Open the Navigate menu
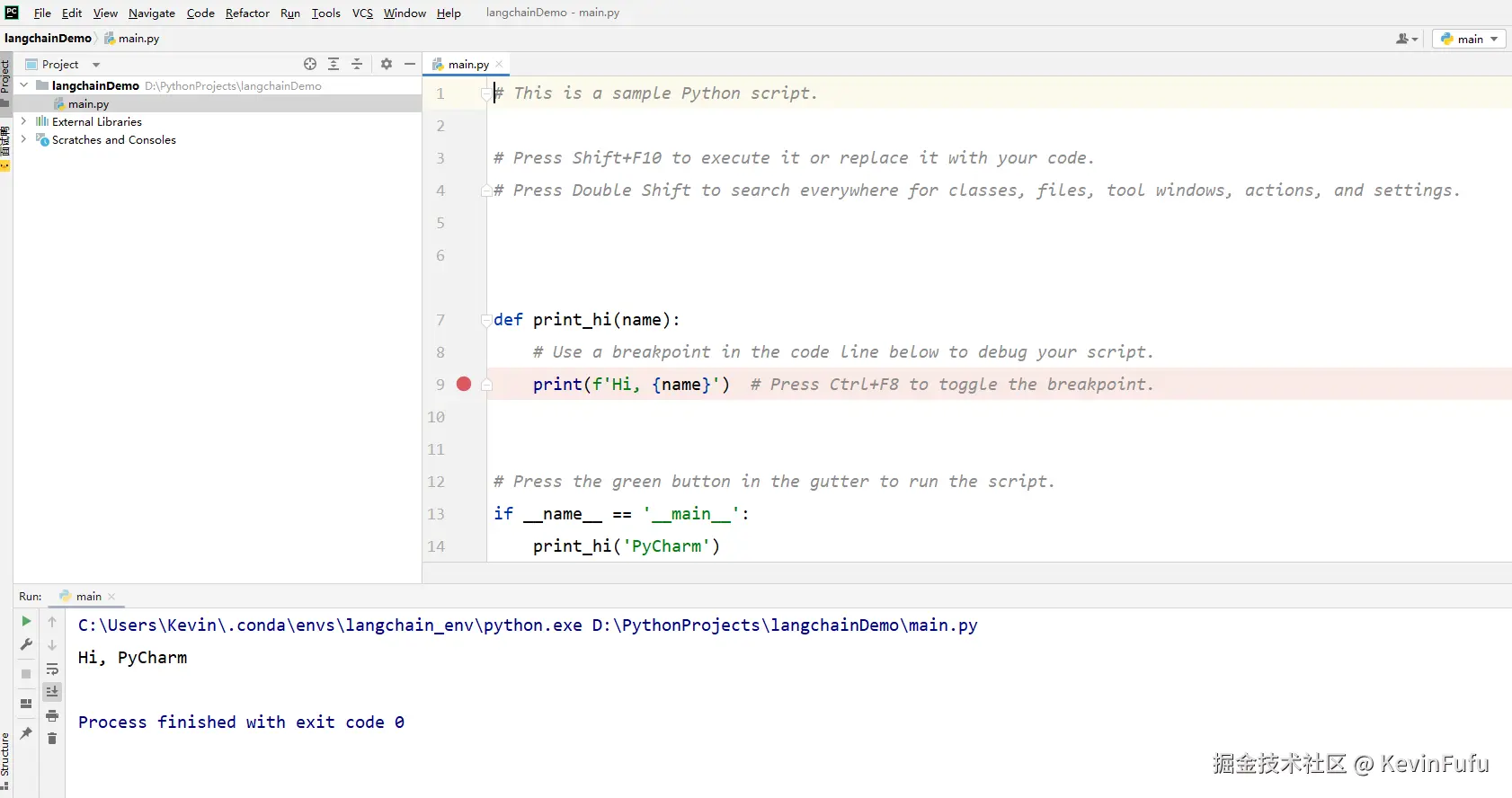This screenshot has height=798, width=1512. click(x=152, y=13)
